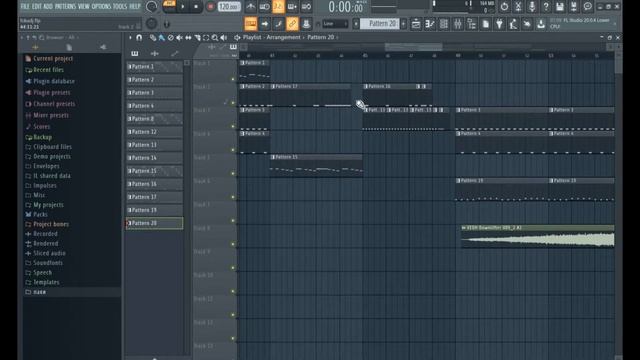Viewport: 640px width, 360px height.
Task: Select Pattern 15 in the picker list
Action: click(155, 171)
